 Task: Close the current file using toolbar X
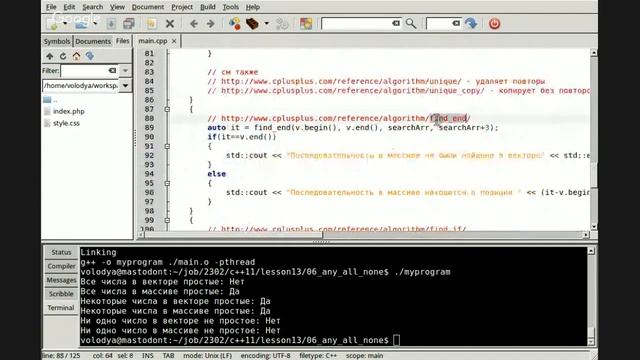(x=170, y=24)
